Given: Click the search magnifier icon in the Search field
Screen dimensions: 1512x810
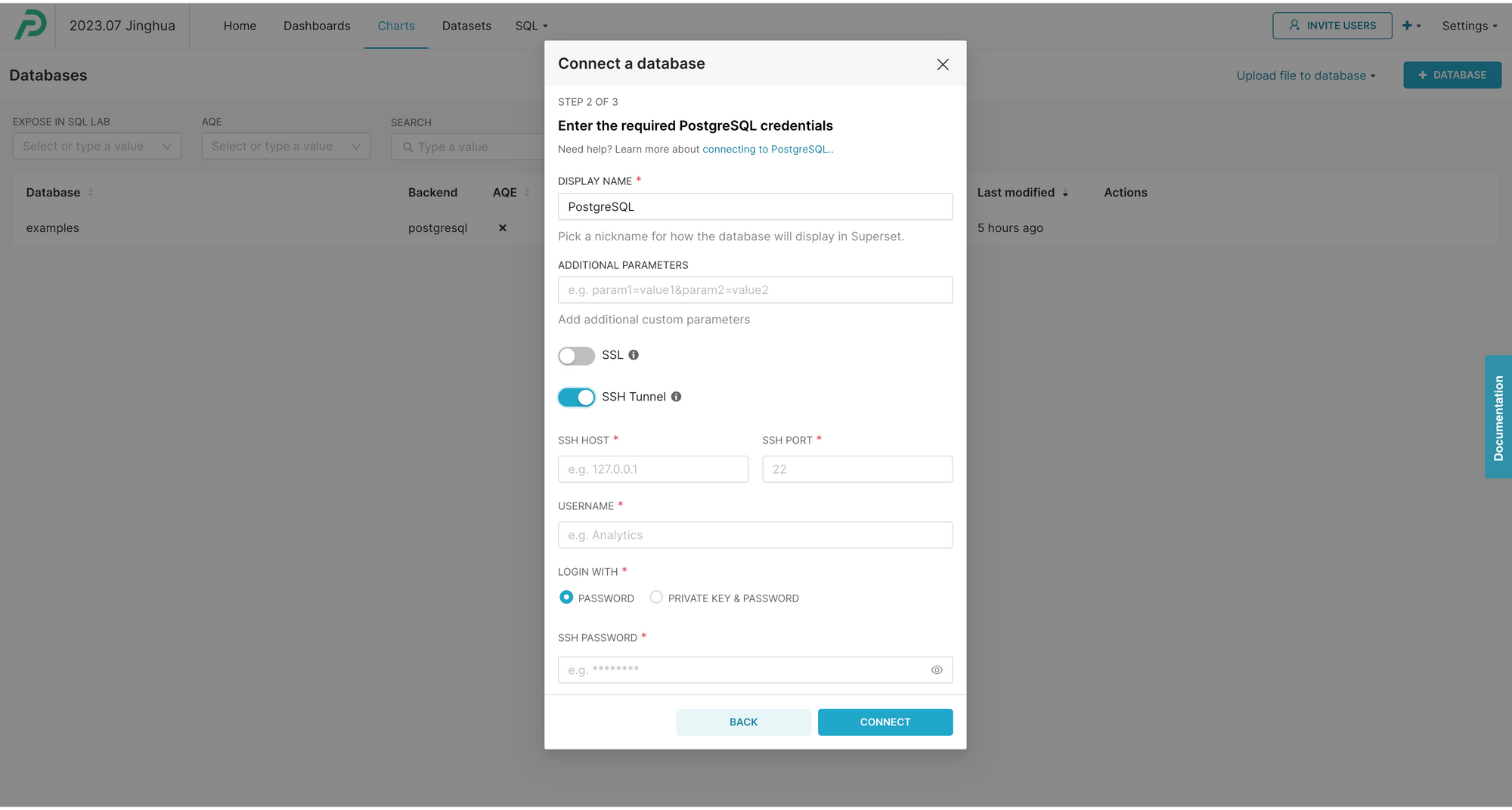Looking at the screenshot, I should pyautogui.click(x=409, y=147).
